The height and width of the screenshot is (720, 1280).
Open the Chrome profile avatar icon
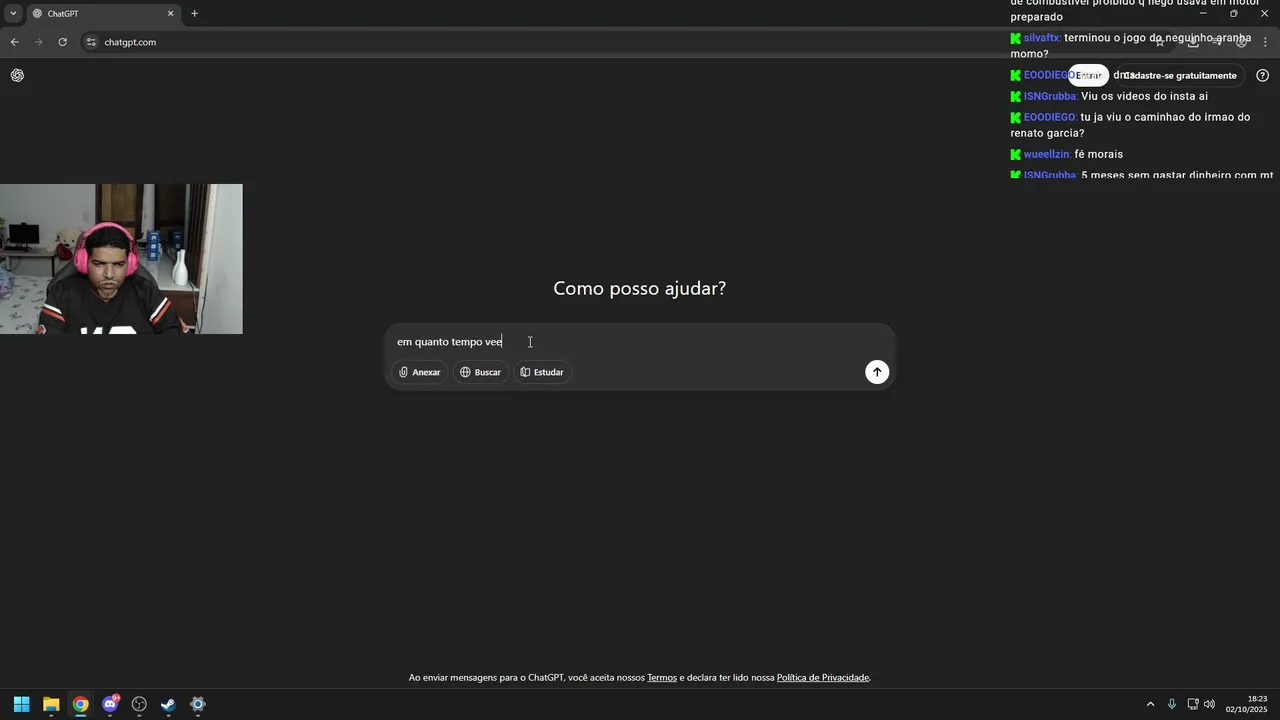coord(1241,42)
